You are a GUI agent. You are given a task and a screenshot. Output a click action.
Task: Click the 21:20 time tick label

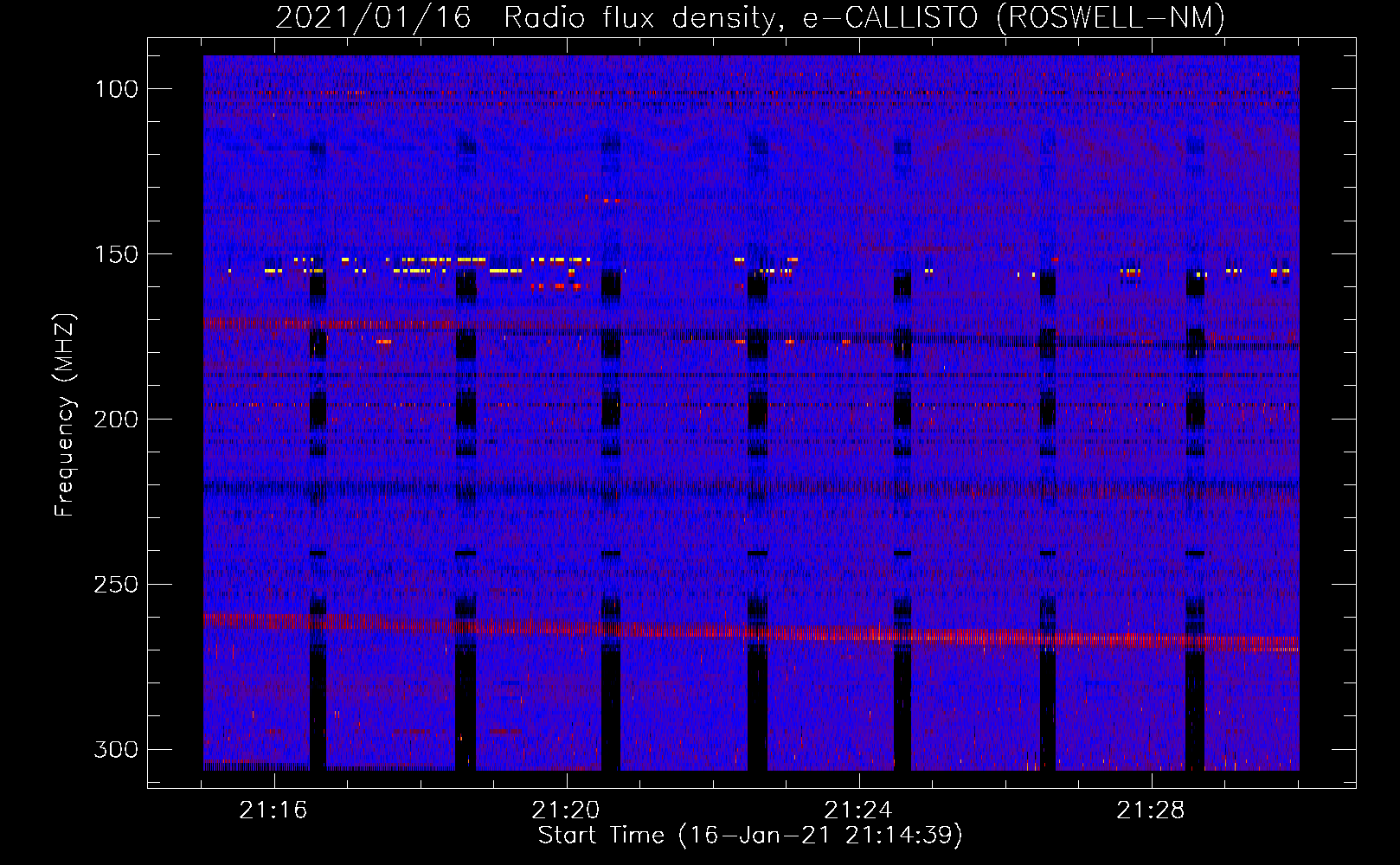point(566,811)
